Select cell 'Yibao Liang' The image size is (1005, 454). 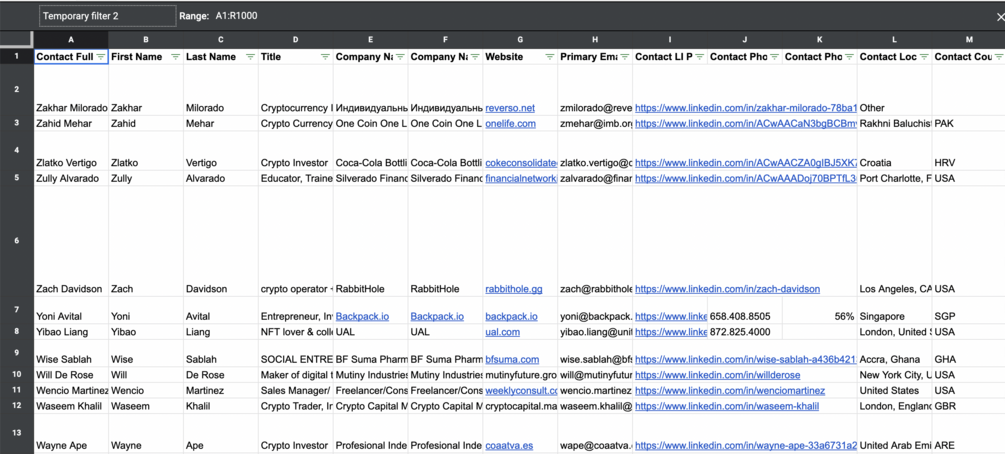71,332
